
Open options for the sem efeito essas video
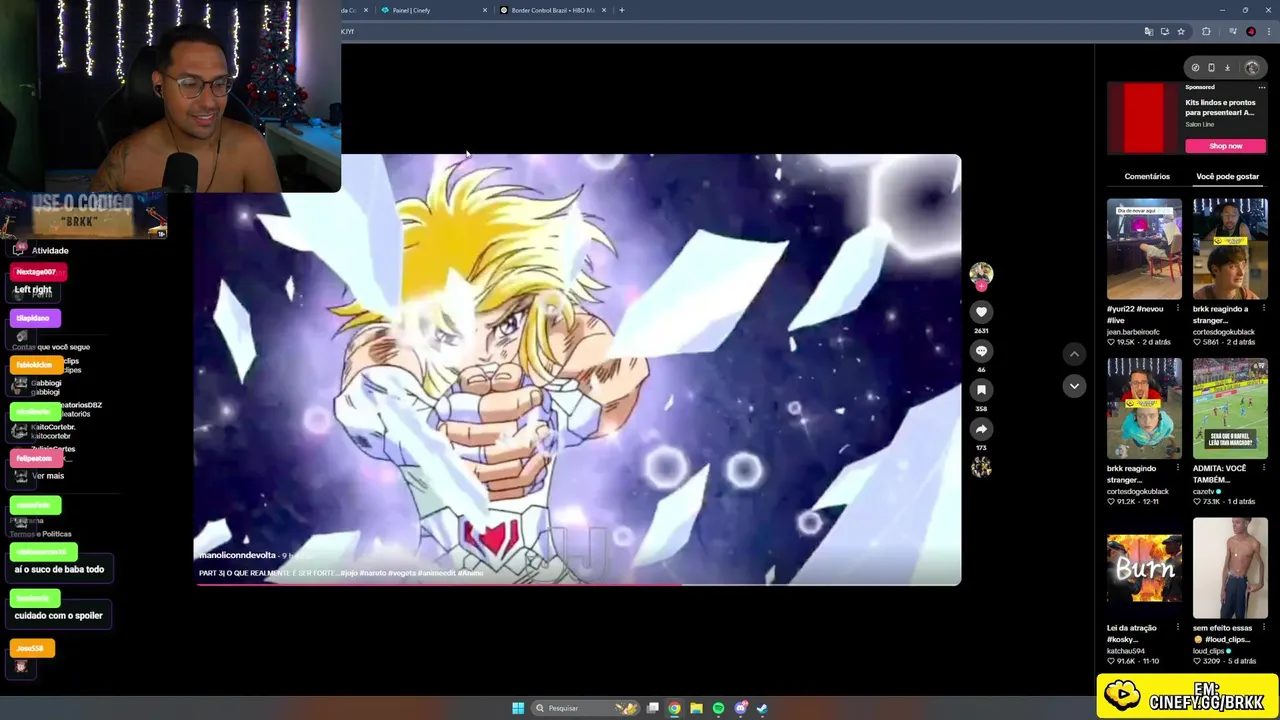[1263, 628]
